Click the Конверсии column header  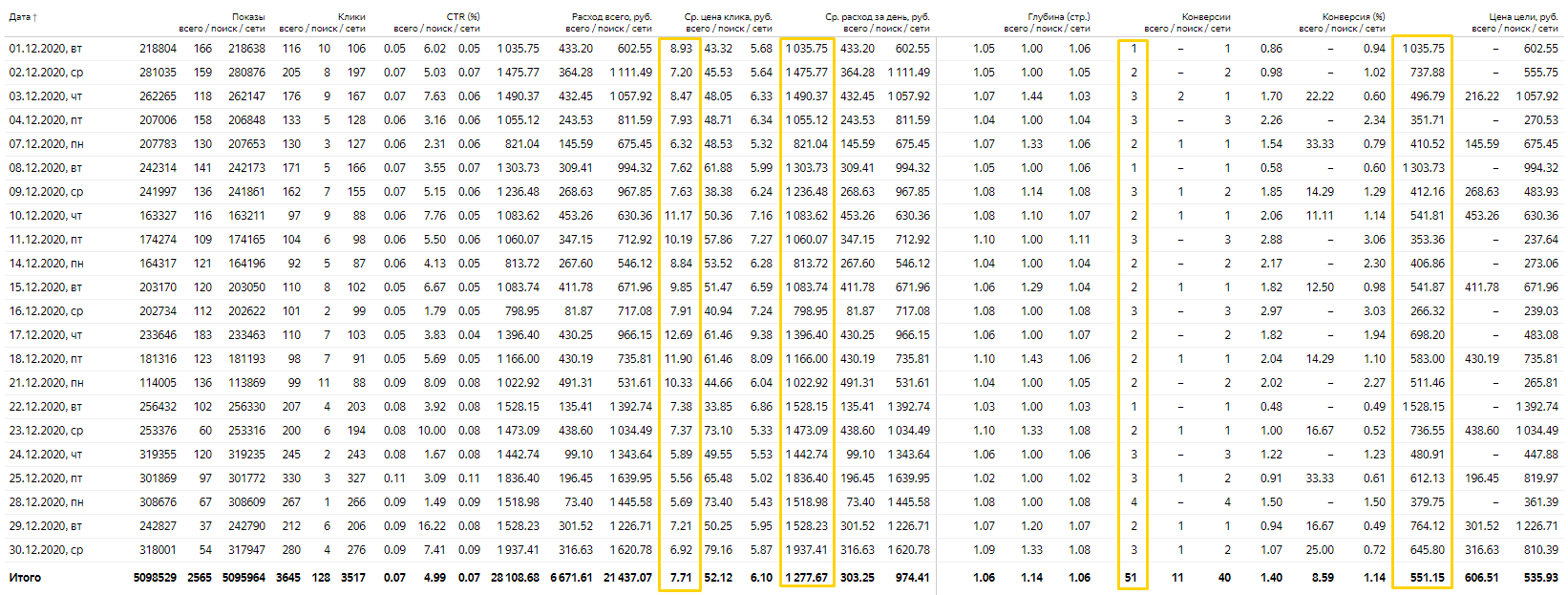coord(1206,17)
